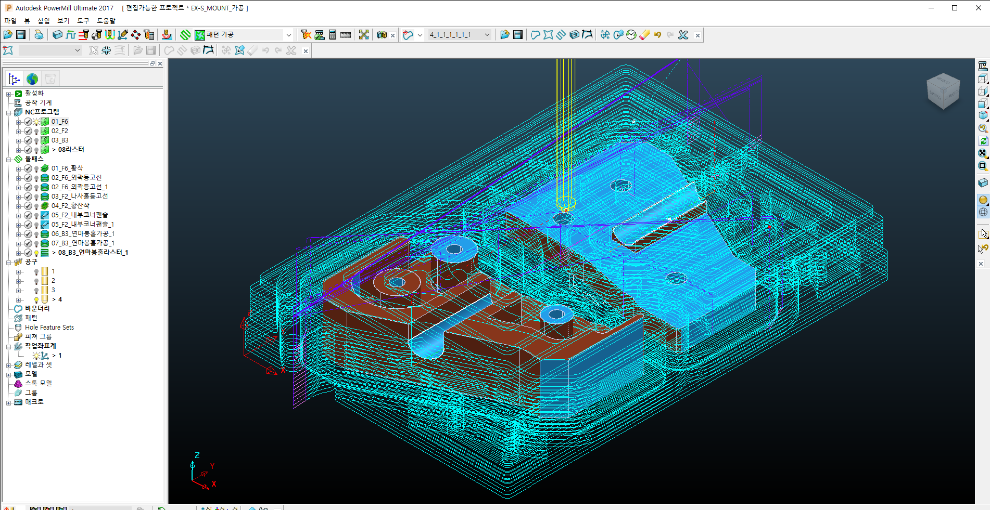The width and height of the screenshot is (990, 510).
Task: Click the Open Project icon in the main toolbar
Action: click(9, 35)
